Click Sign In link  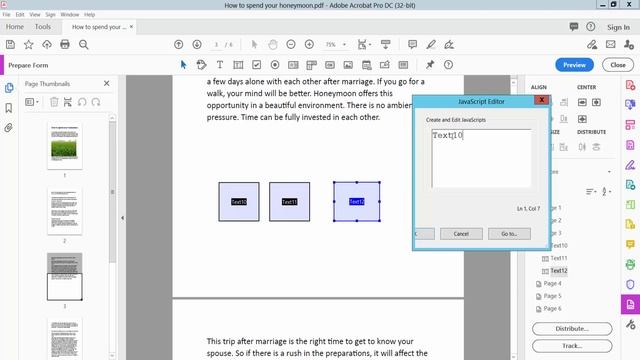coord(618,27)
